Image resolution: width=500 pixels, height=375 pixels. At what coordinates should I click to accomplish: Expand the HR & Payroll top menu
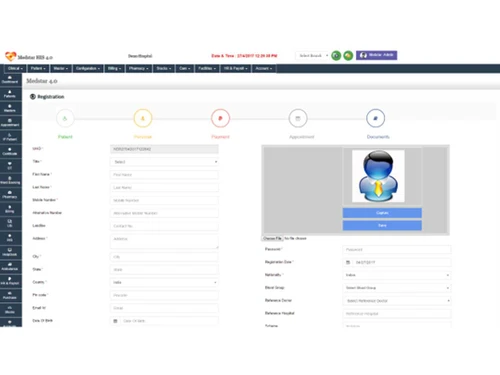click(x=236, y=68)
